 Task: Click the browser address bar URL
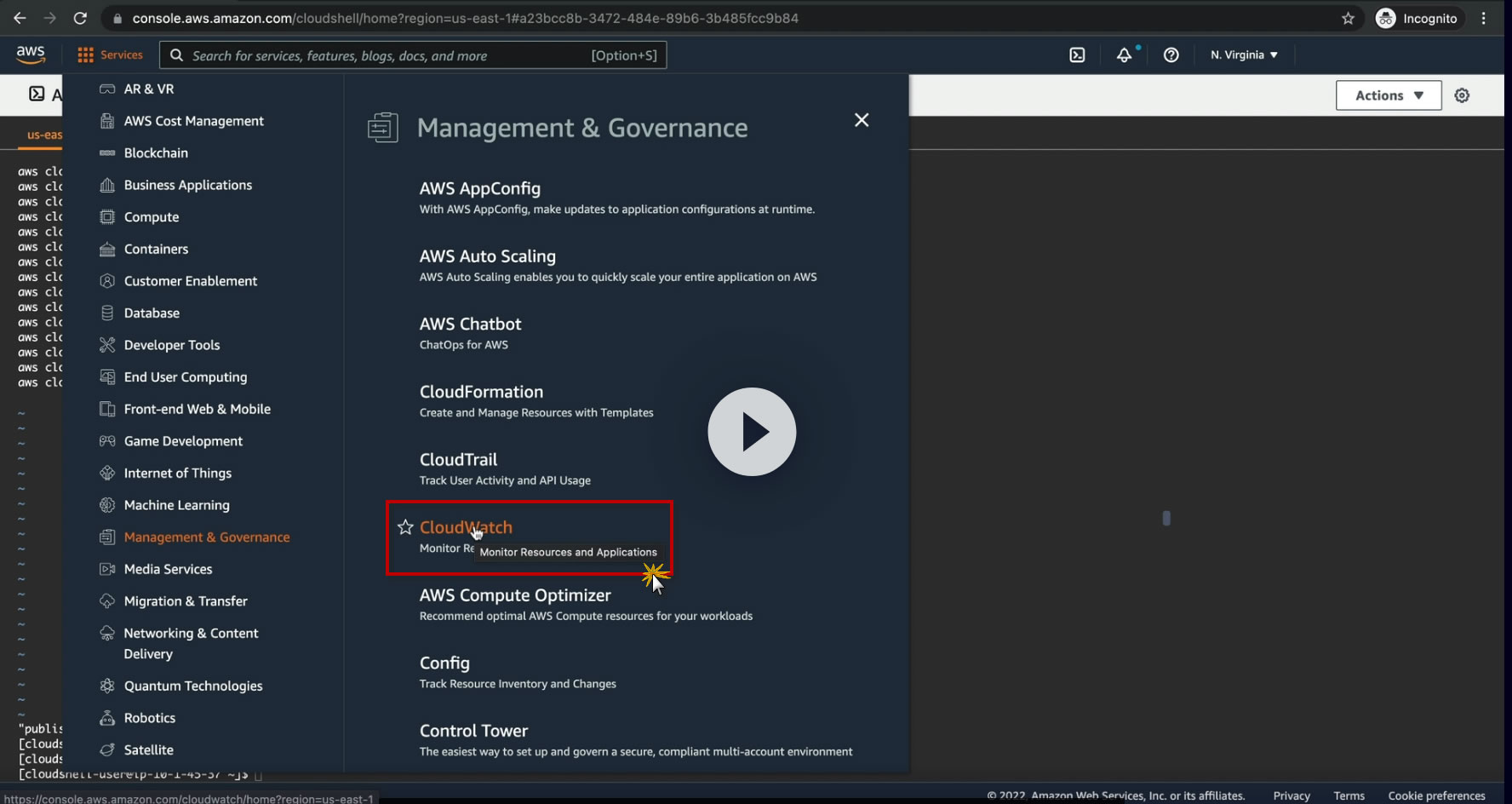tap(466, 18)
